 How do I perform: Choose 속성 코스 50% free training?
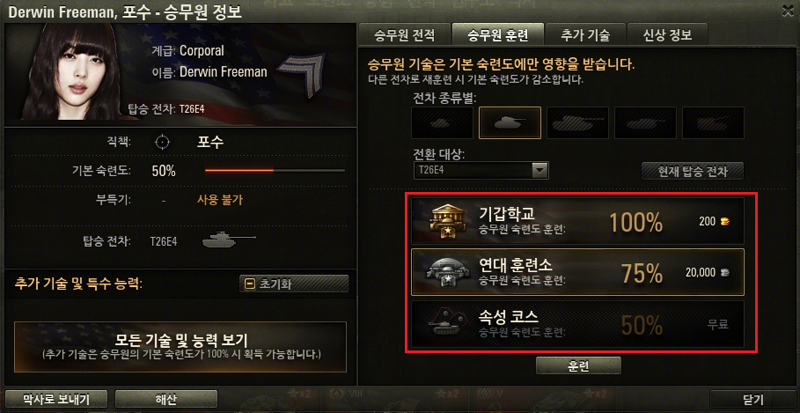tap(578, 324)
